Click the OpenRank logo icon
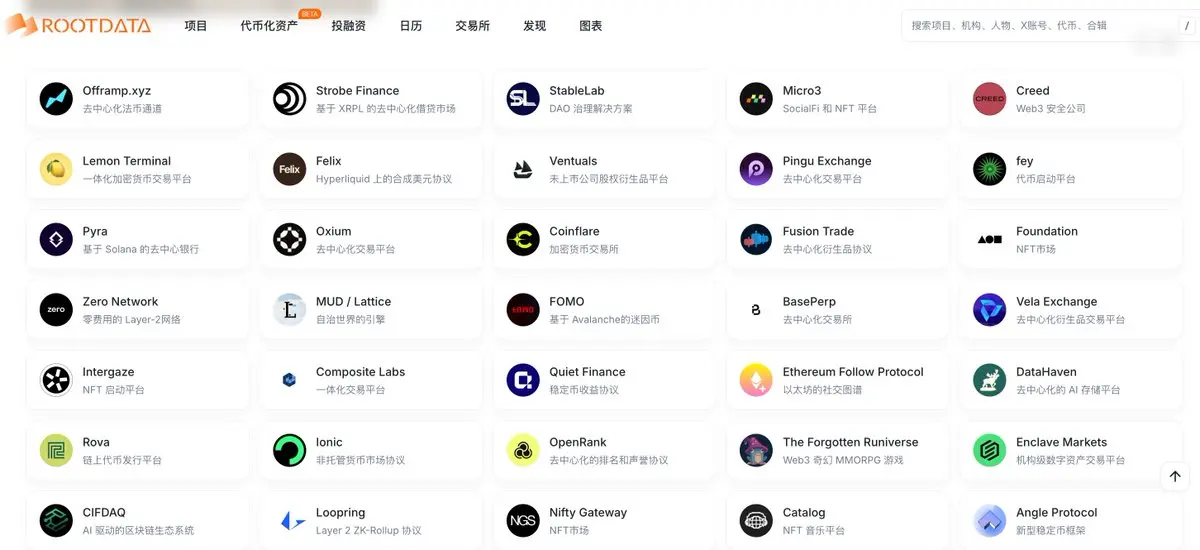Screen dimensions: 1200x550 (523, 450)
